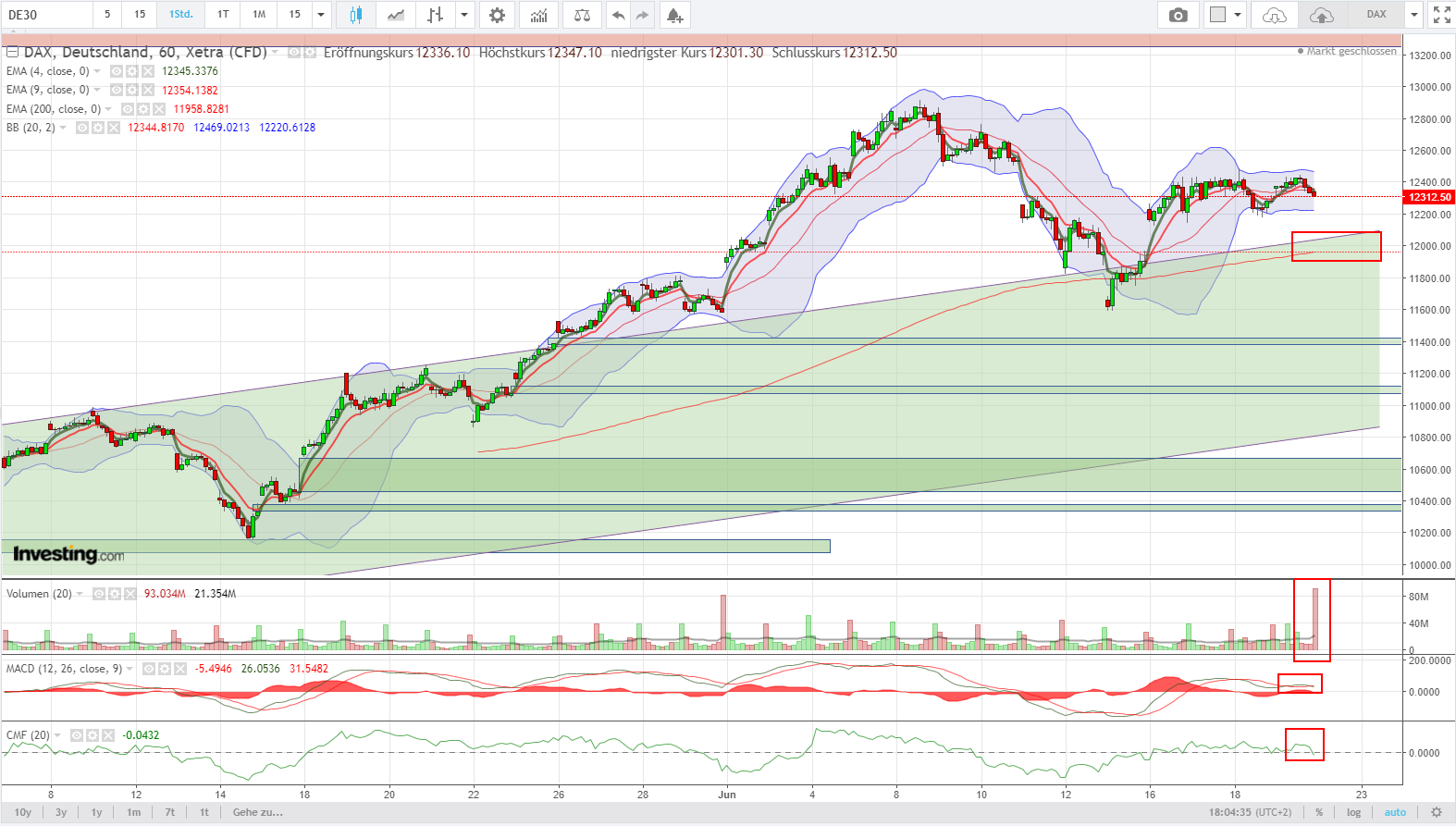Take a chart snapshot with camera icon

click(1178, 15)
